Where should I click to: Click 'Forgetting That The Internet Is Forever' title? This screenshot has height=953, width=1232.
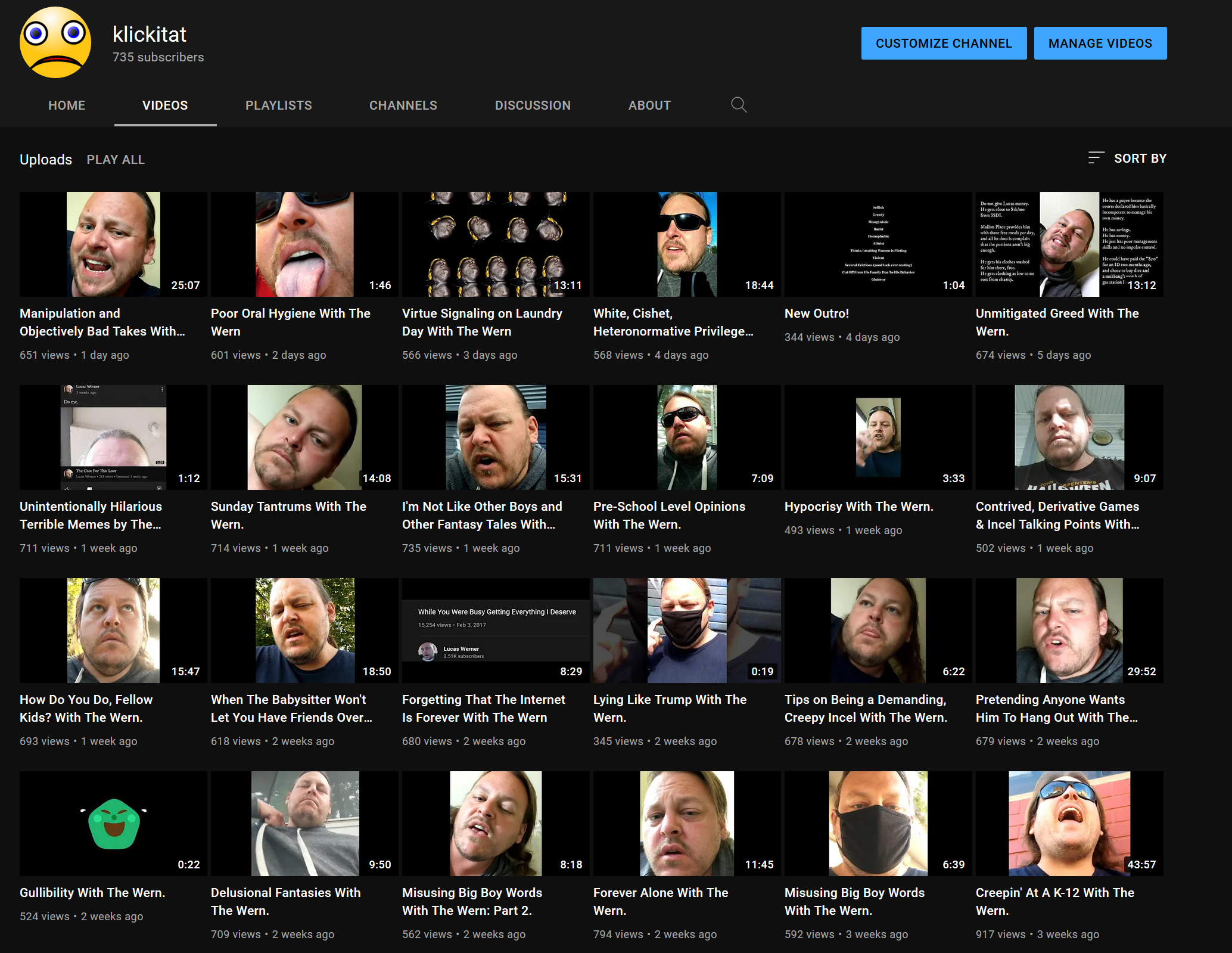[484, 709]
